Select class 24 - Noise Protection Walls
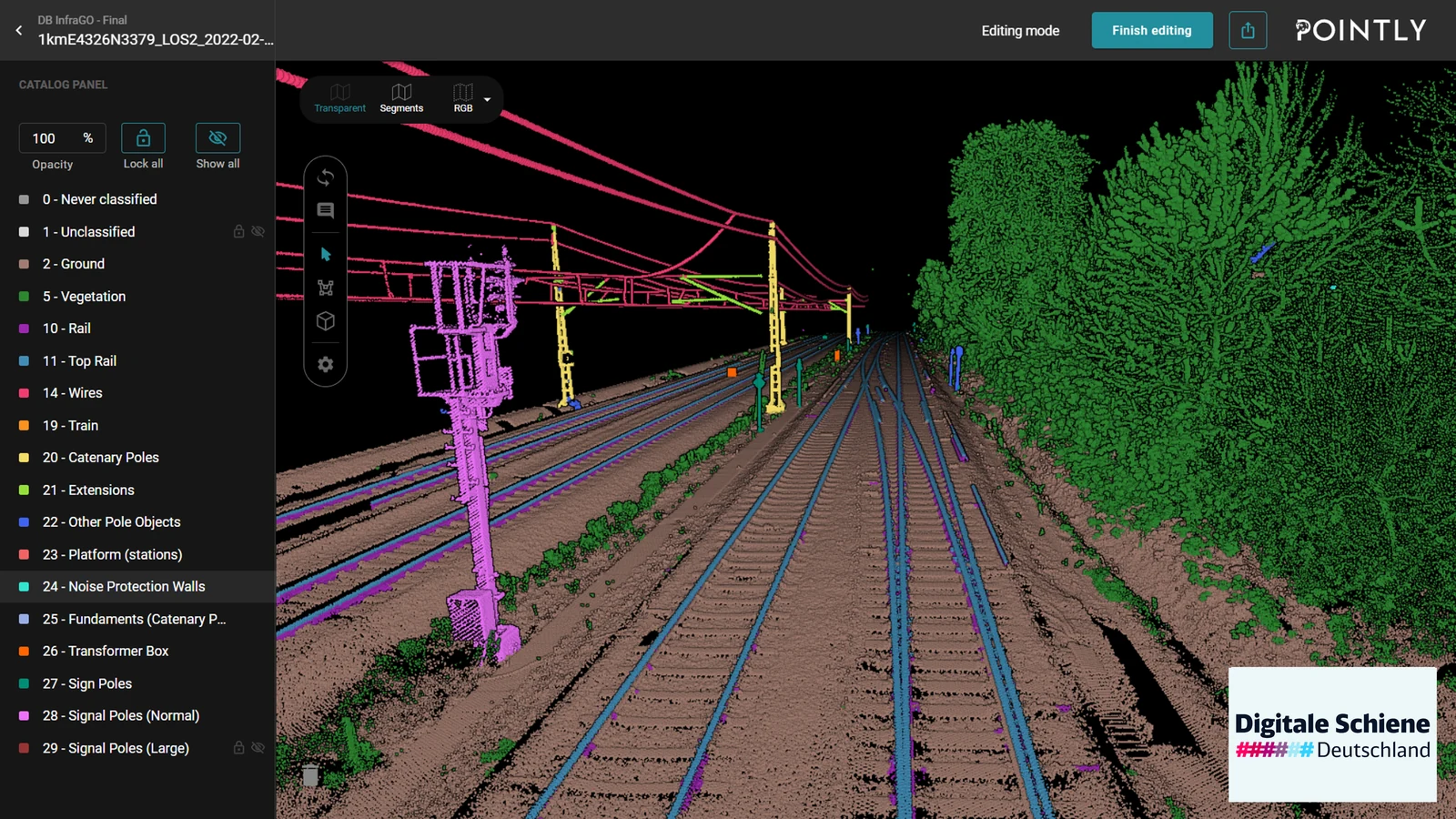The width and height of the screenshot is (1456, 819). click(137, 587)
